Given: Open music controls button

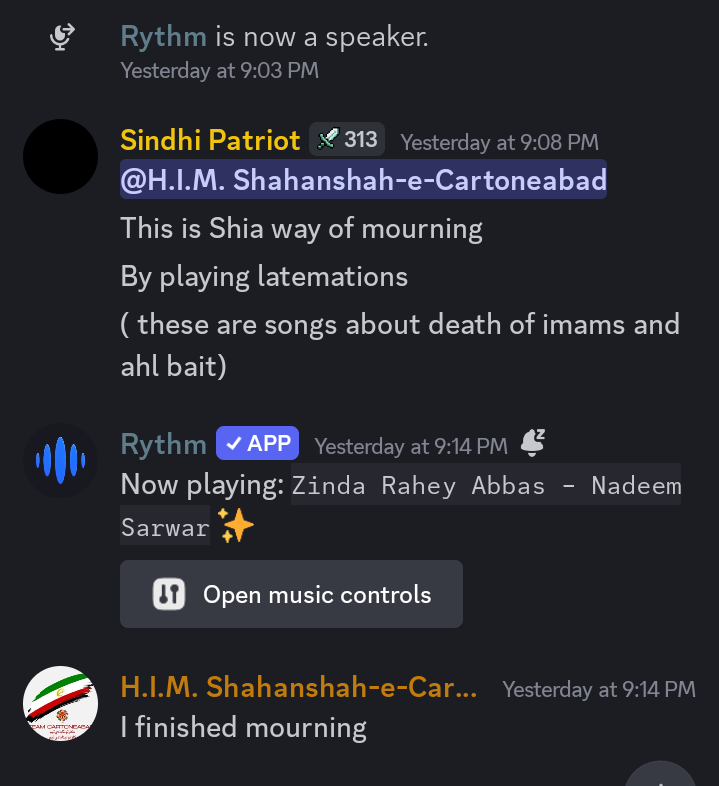Looking at the screenshot, I should [x=291, y=594].
